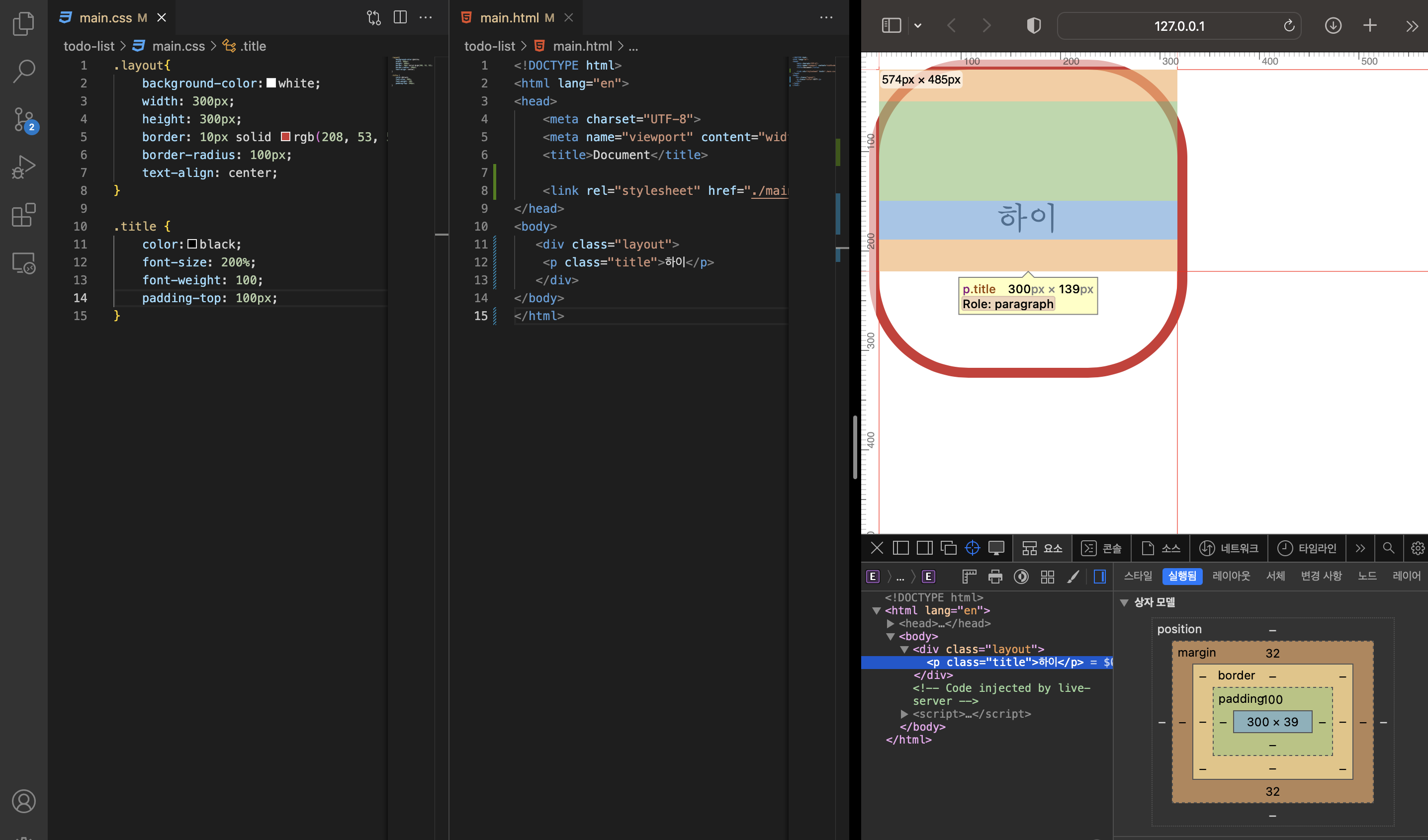Reload the 127.0.0.1 page
Viewport: 1428px width, 840px height.
pos(1289,26)
